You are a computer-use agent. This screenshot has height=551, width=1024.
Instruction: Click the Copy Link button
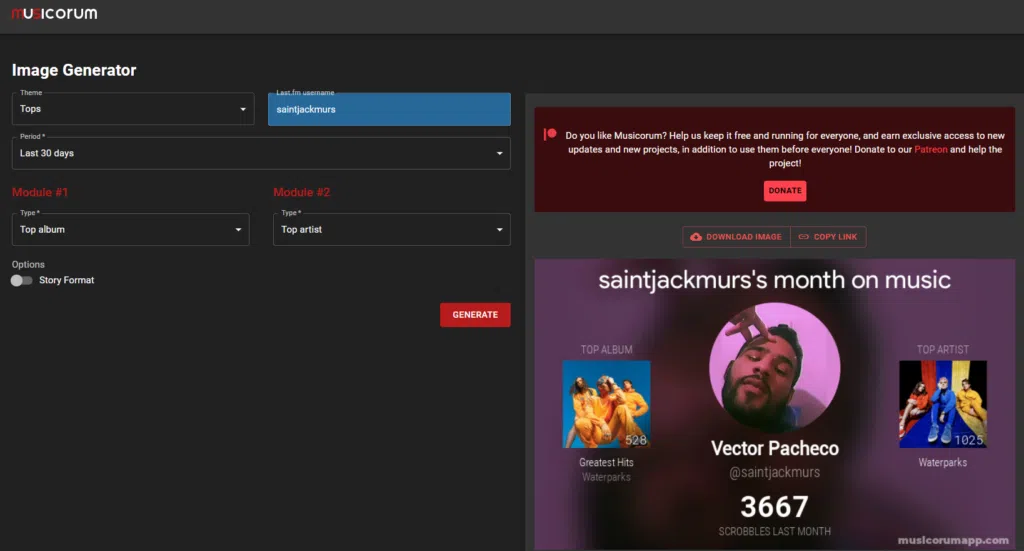[x=828, y=237]
